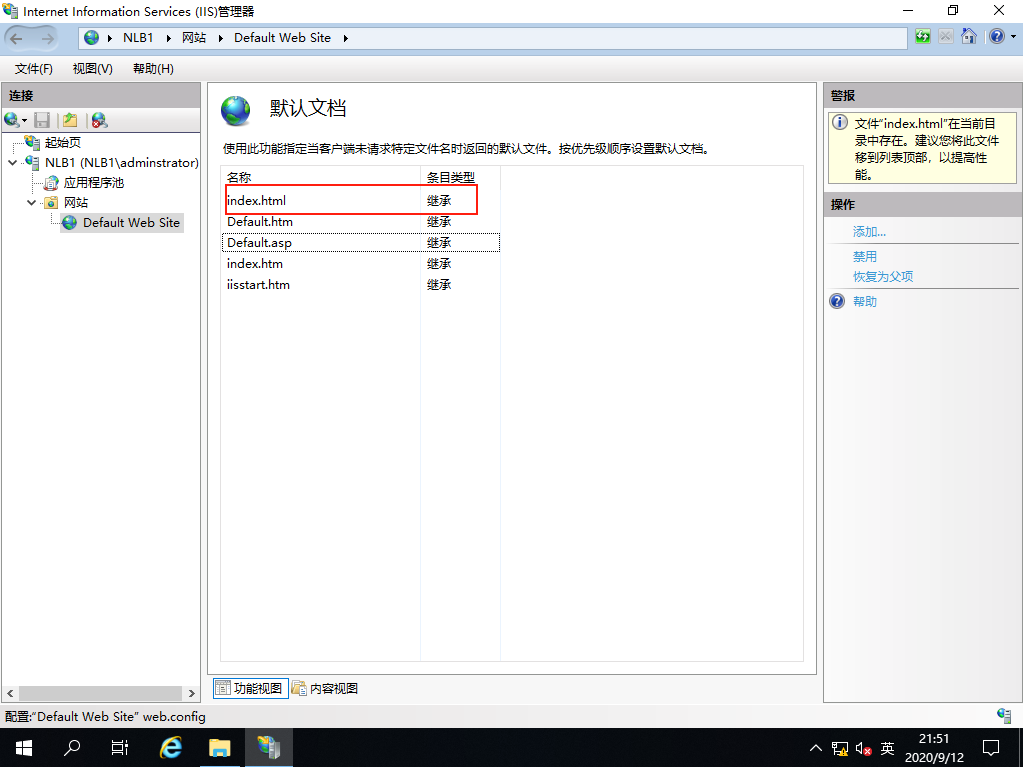Go to home page icon
This screenshot has height=767, width=1023.
coord(969,37)
